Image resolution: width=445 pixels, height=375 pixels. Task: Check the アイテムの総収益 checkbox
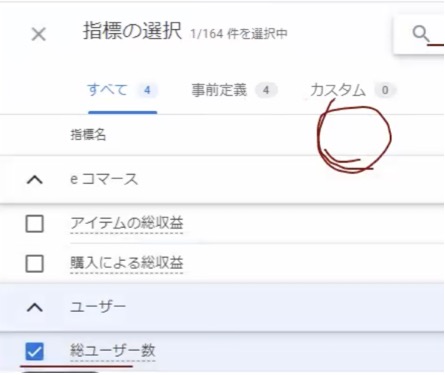(x=34, y=223)
